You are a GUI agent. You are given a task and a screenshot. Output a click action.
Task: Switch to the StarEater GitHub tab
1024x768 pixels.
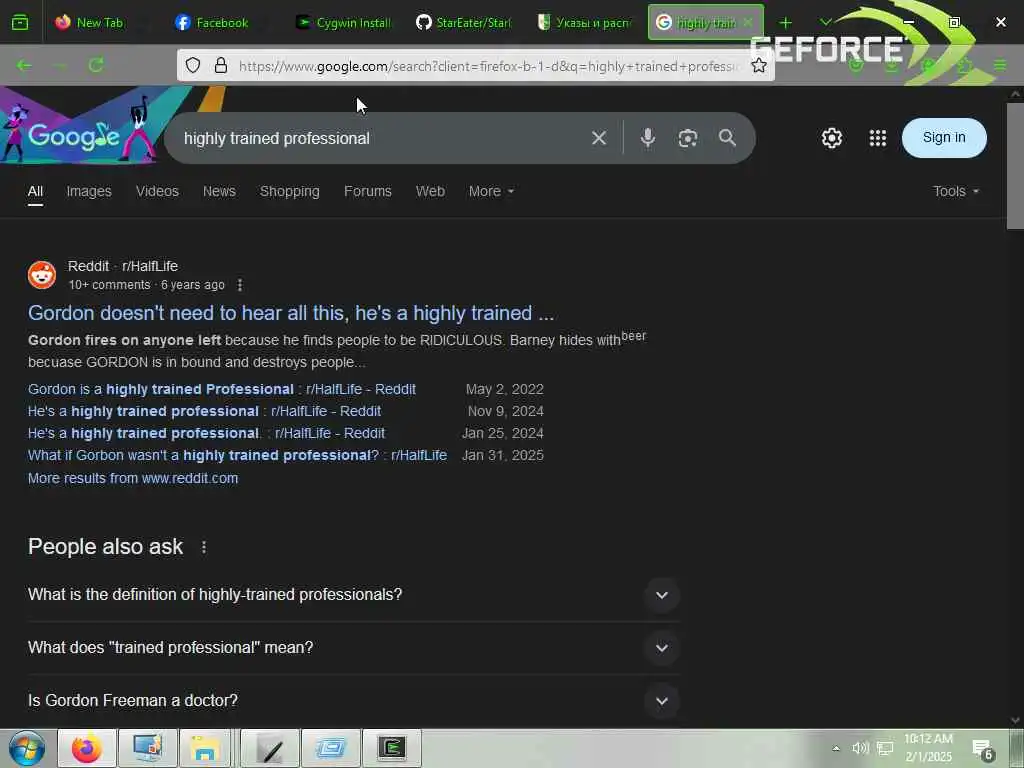point(464,23)
